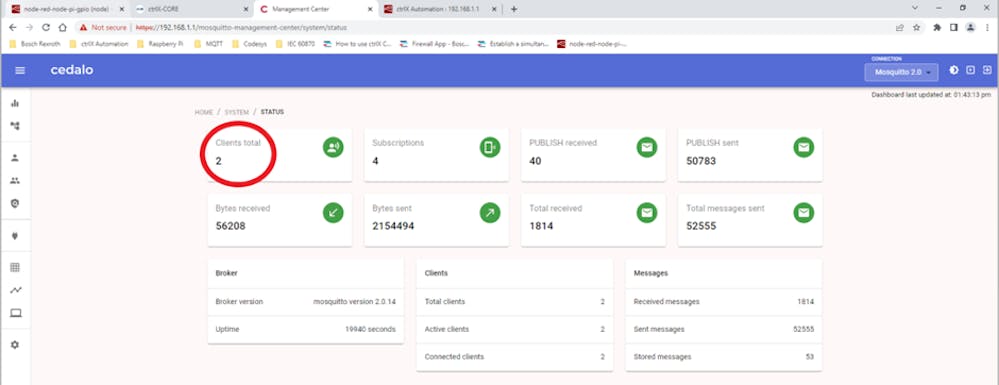
Task: Click the PUBLISH received envelope icon
Action: [x=647, y=148]
